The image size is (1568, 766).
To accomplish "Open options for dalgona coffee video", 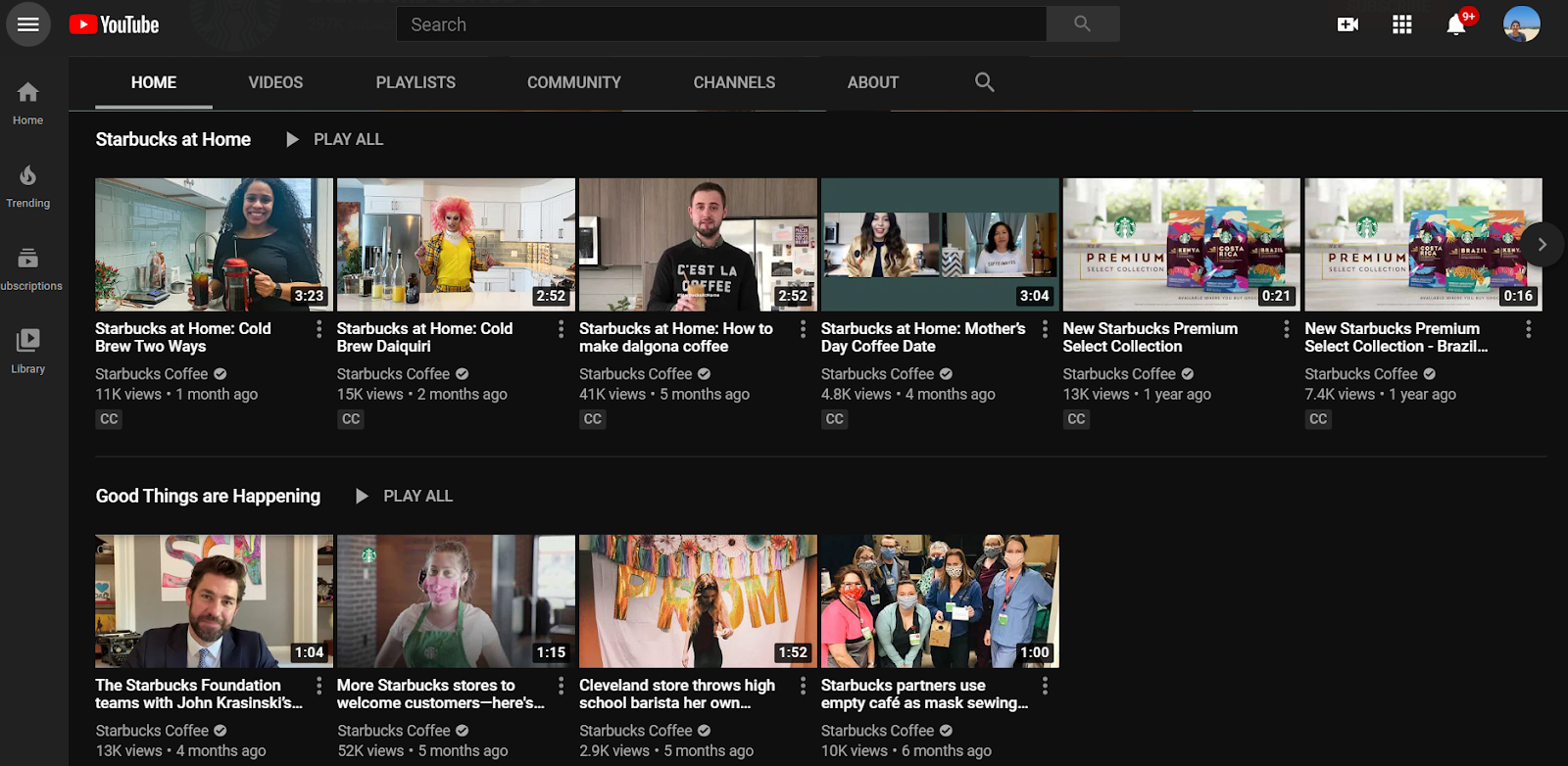I will (803, 329).
